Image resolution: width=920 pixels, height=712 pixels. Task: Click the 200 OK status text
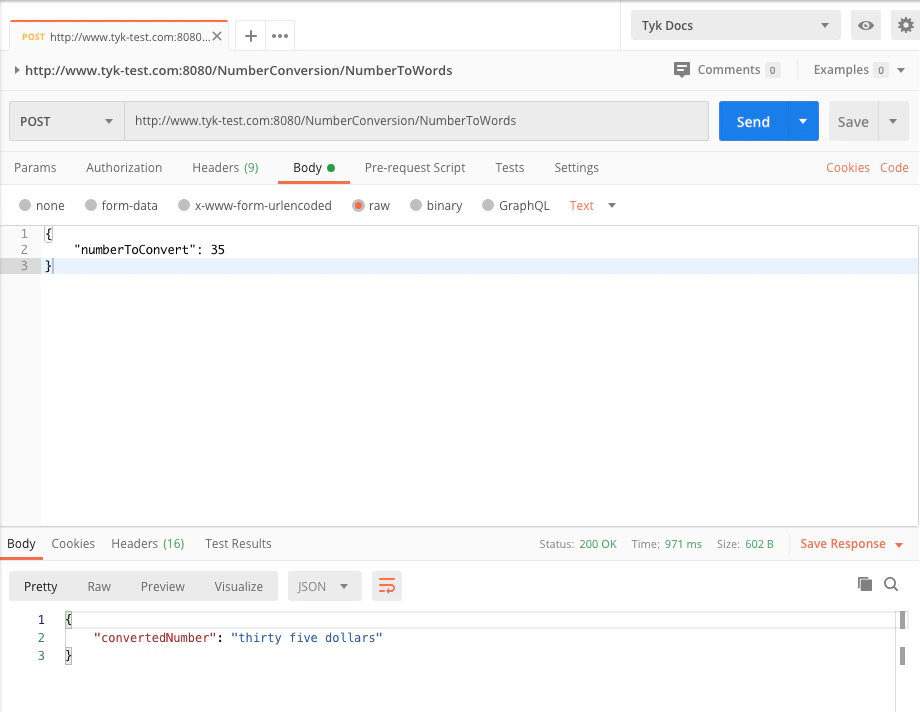coord(598,544)
